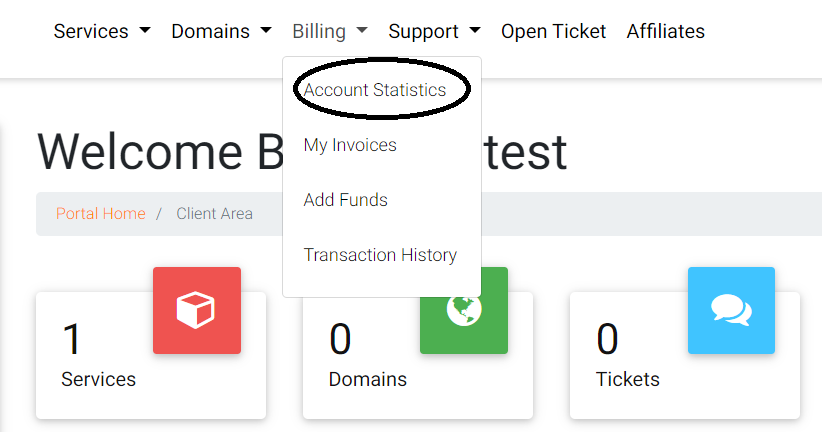Click the blue Tickets chat bubbles icon
The image size is (822, 432).
click(731, 310)
